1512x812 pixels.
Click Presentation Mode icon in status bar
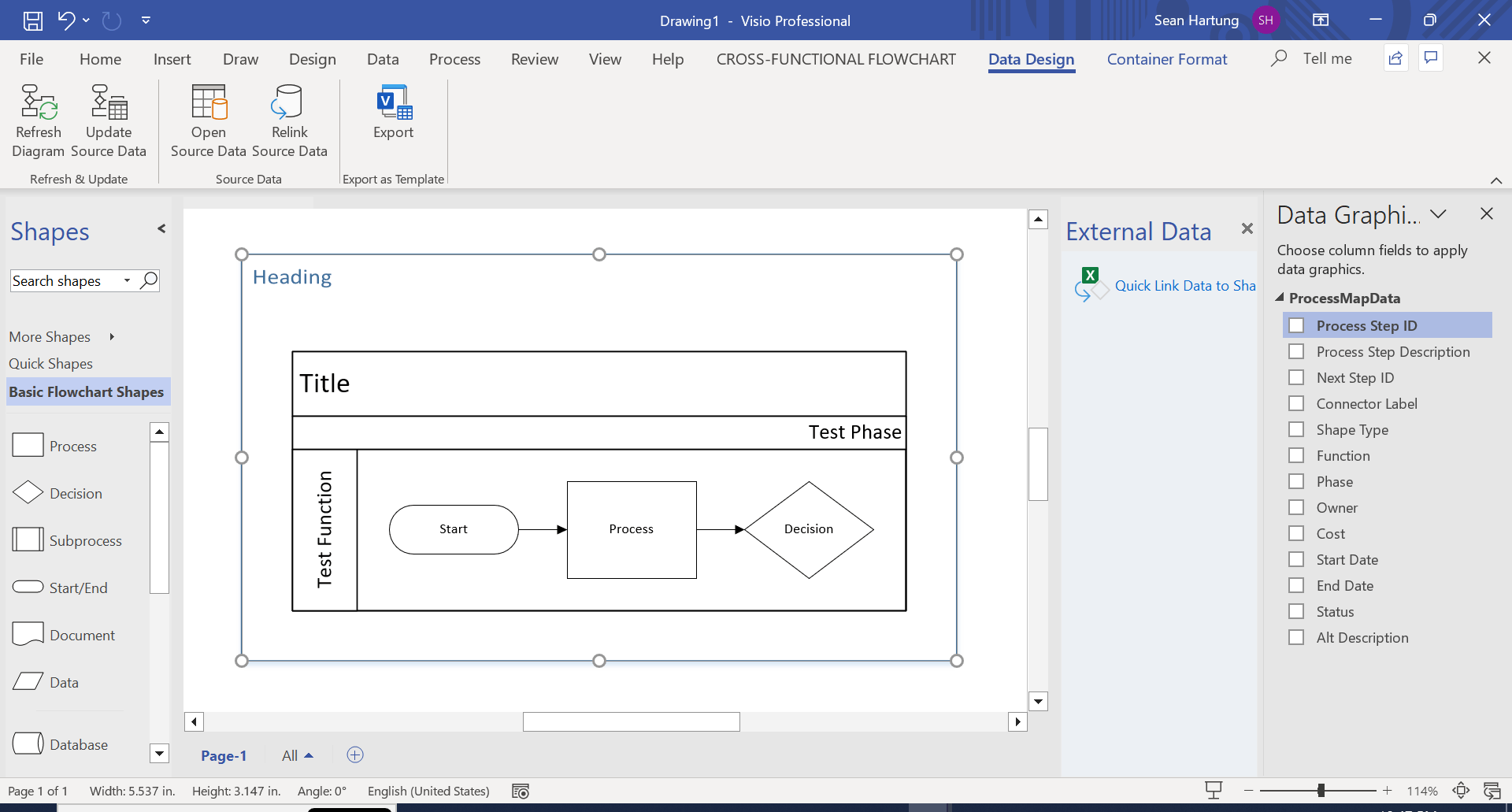click(x=1214, y=791)
